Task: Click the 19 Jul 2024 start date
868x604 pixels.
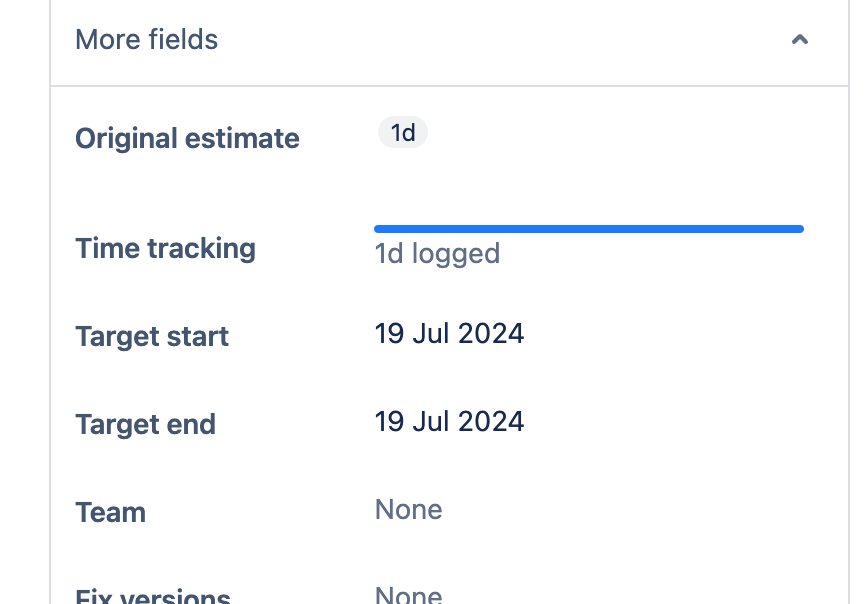Action: click(x=449, y=333)
